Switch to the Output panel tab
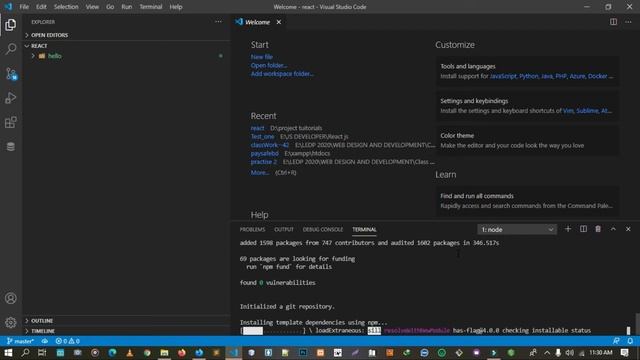 pos(284,229)
